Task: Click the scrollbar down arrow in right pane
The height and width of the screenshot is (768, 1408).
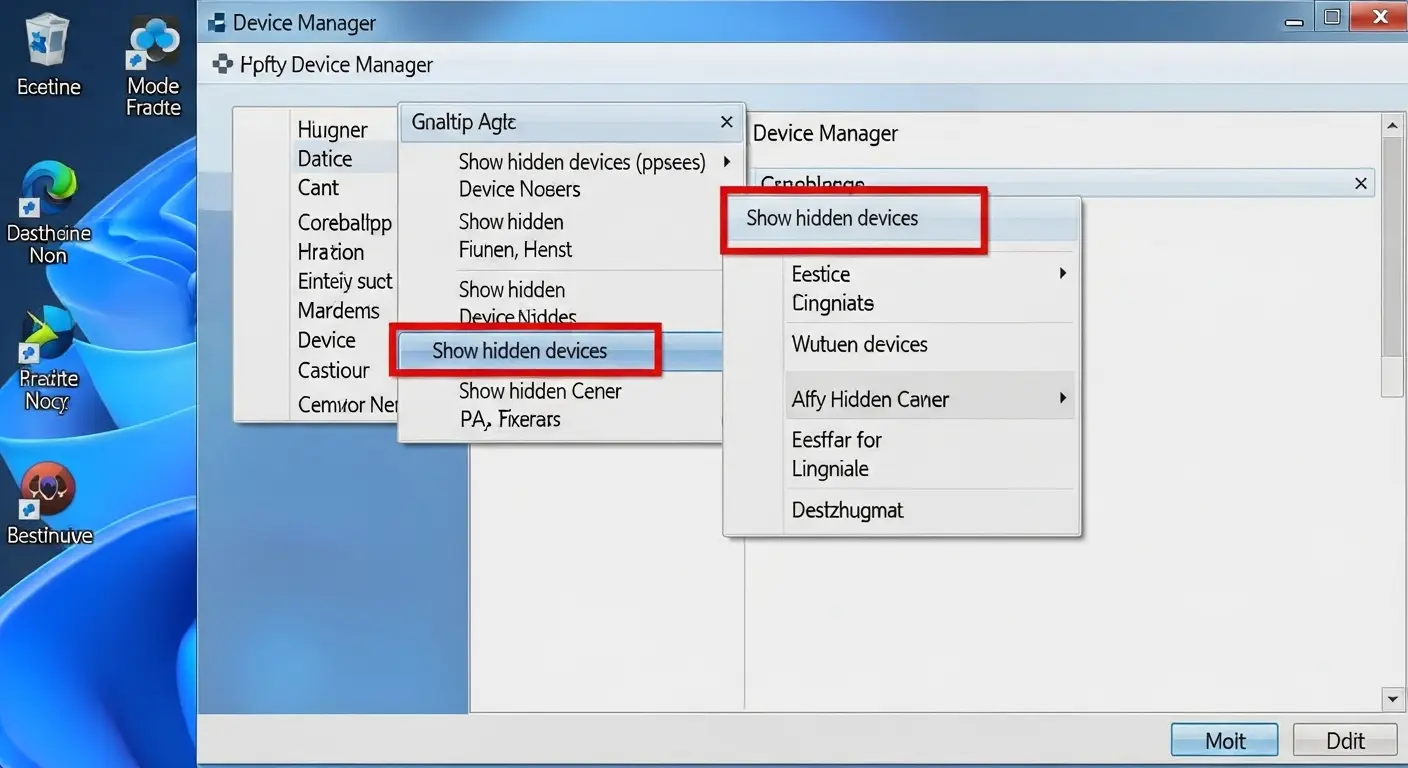Action: 1392,699
